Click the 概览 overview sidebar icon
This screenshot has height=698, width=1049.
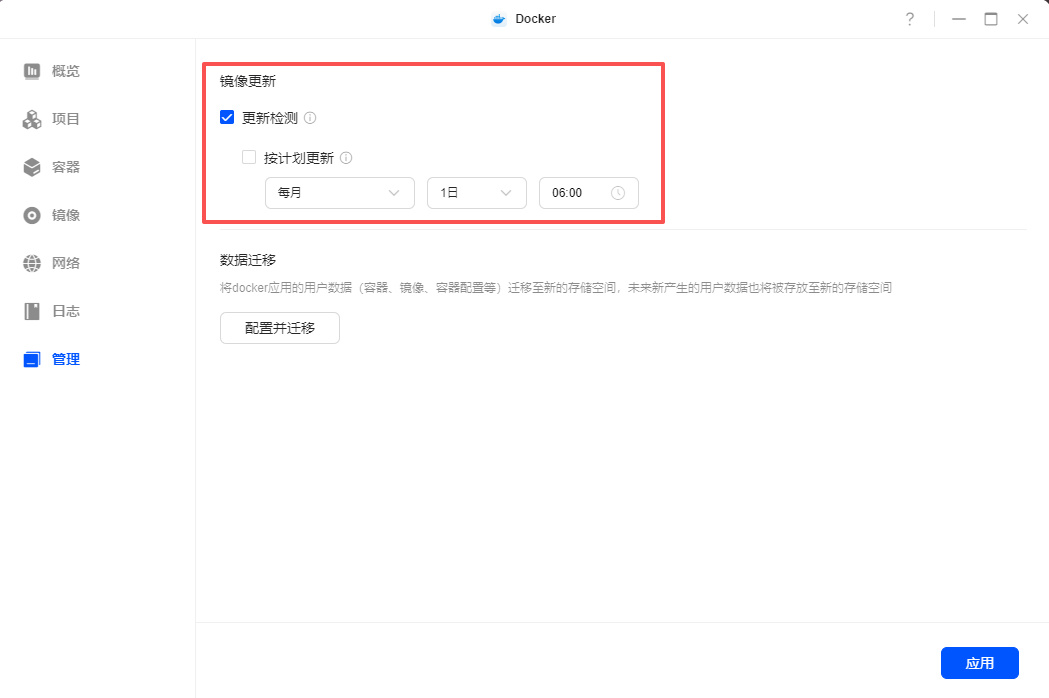(x=31, y=71)
